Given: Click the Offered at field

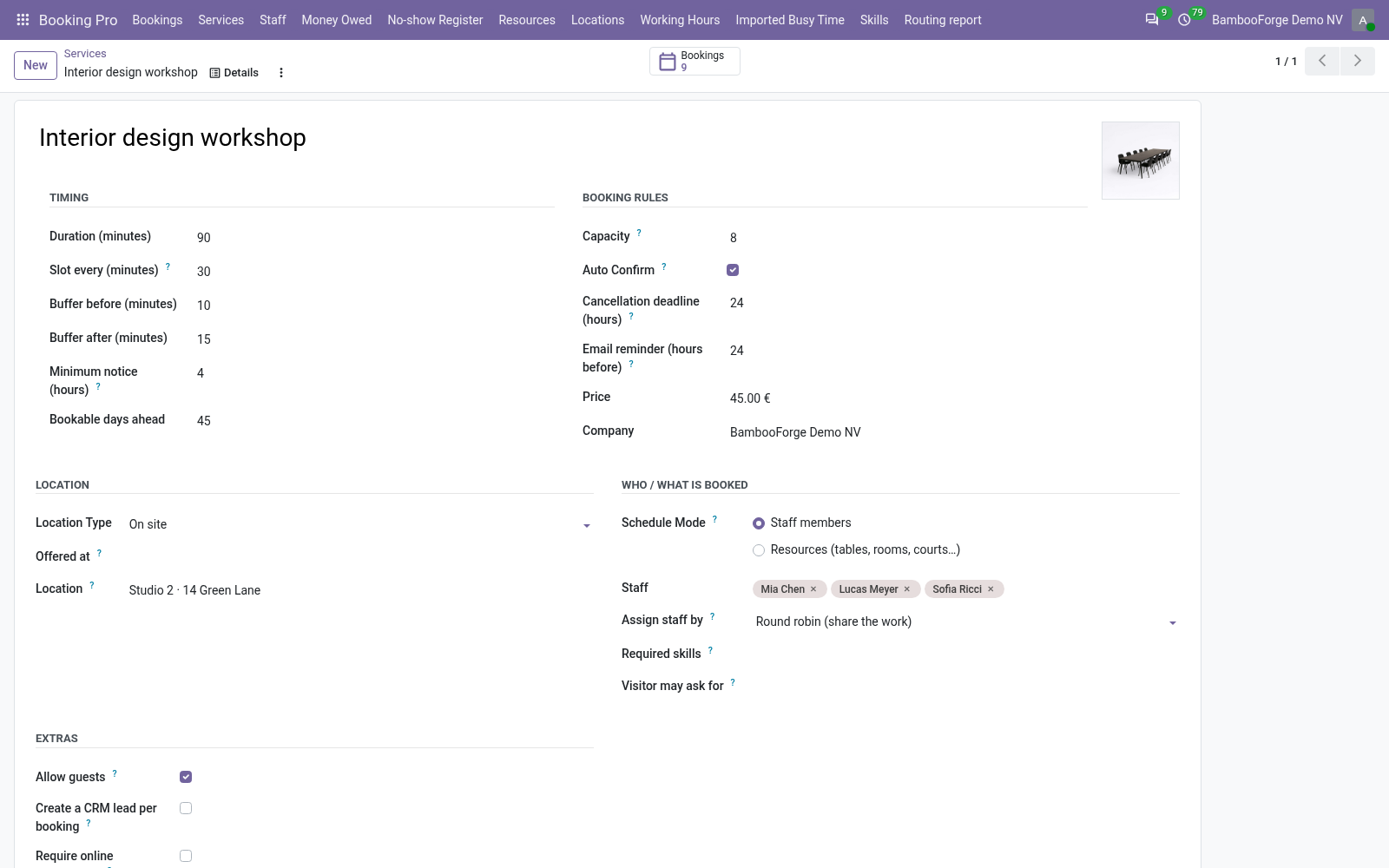Looking at the screenshot, I should point(360,556).
